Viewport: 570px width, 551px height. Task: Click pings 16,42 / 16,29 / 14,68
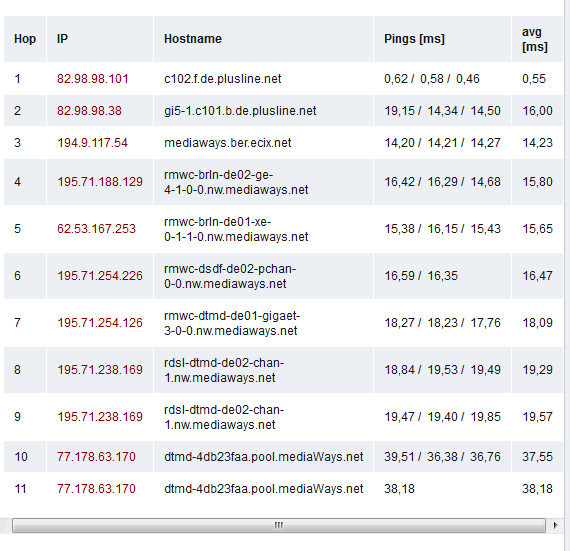pyautogui.click(x=442, y=182)
